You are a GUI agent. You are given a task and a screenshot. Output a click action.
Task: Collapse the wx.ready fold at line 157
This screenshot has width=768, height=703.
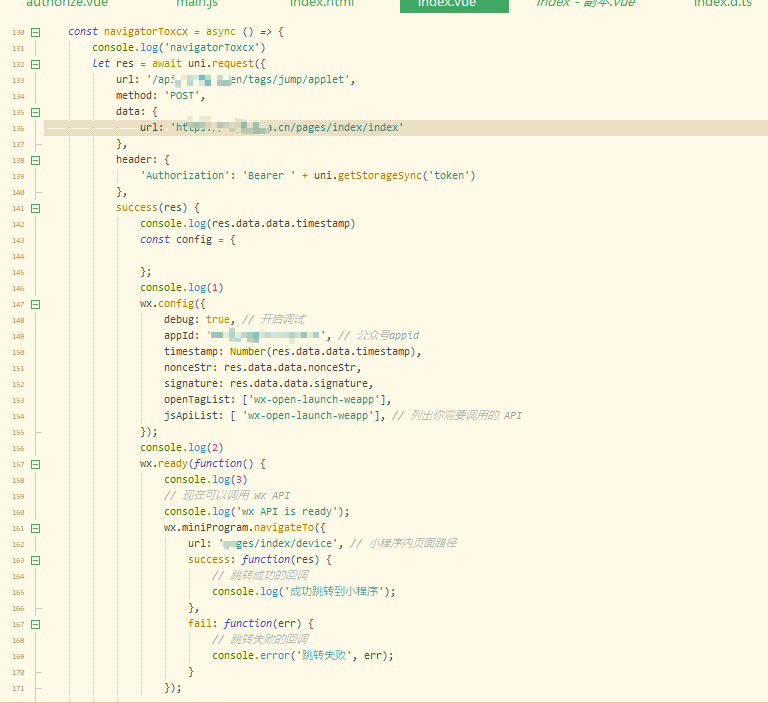35,464
